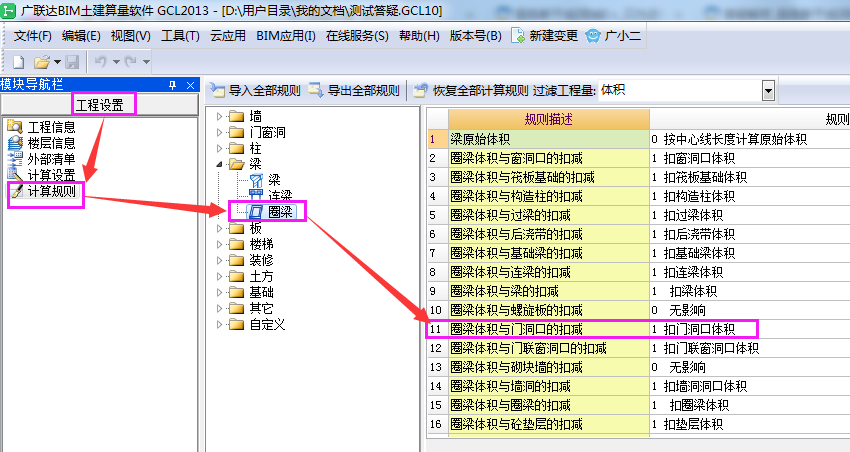Open the 编辑(E) menu
The image size is (850, 452).
81,36
